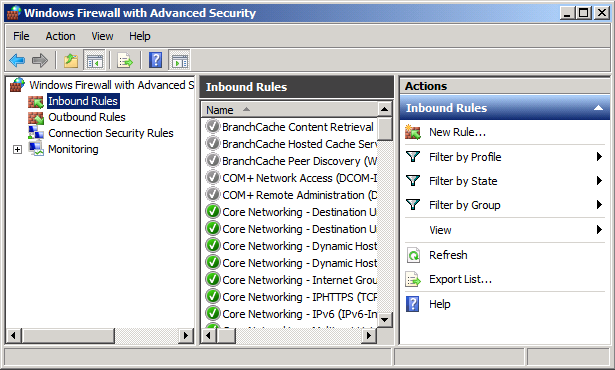Click tree pane horizontal scrollbar right arrow

pos(186,335)
